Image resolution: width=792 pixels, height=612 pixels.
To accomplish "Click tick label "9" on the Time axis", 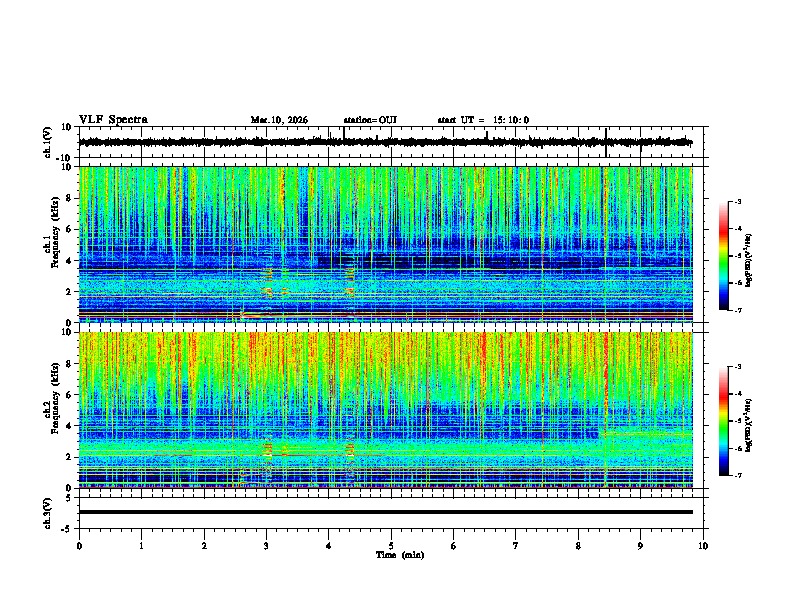I will click(x=640, y=546).
